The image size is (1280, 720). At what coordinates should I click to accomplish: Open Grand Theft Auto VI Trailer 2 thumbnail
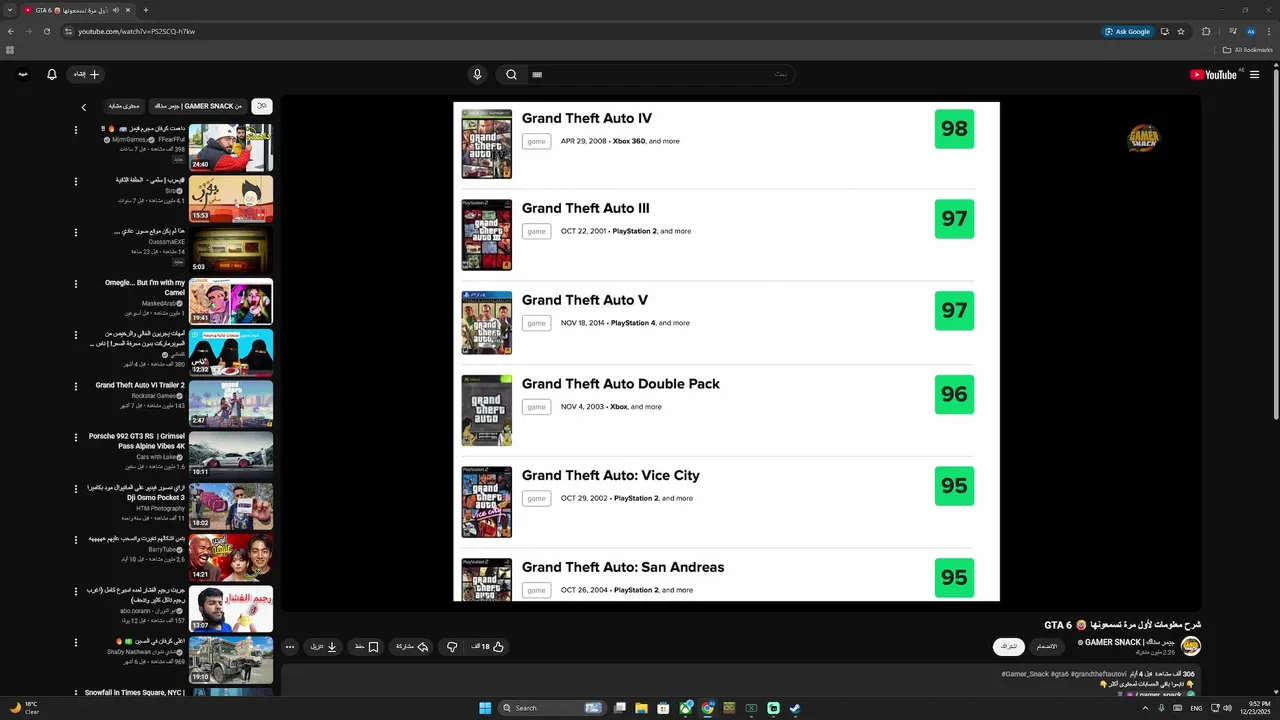pyautogui.click(x=231, y=403)
